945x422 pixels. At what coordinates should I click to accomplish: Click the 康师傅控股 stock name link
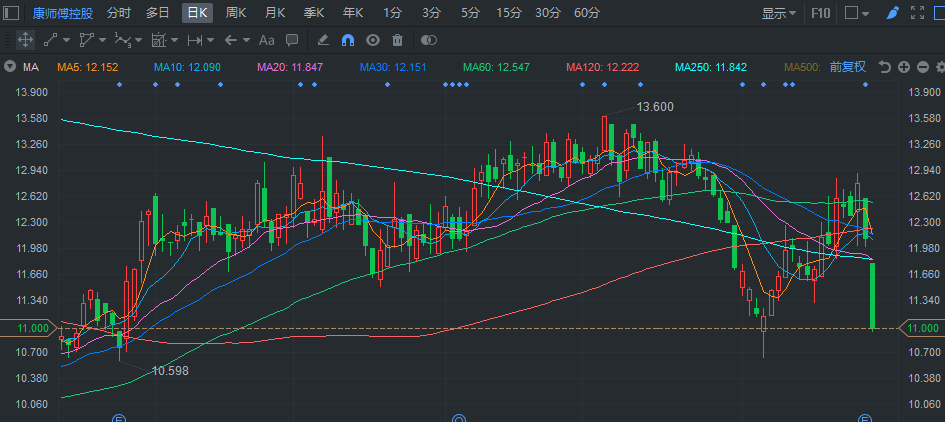(x=63, y=13)
